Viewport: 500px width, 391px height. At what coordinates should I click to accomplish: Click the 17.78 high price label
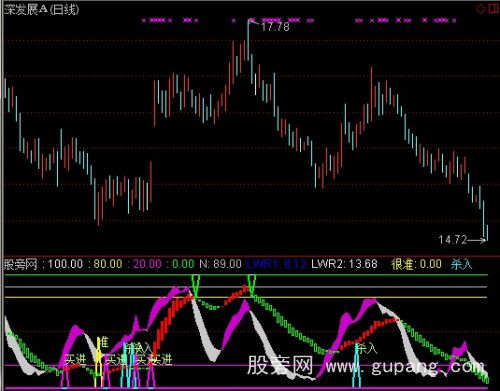275,27
